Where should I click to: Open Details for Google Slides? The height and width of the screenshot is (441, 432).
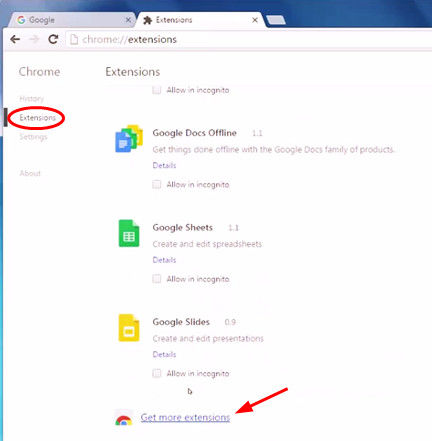(x=164, y=354)
